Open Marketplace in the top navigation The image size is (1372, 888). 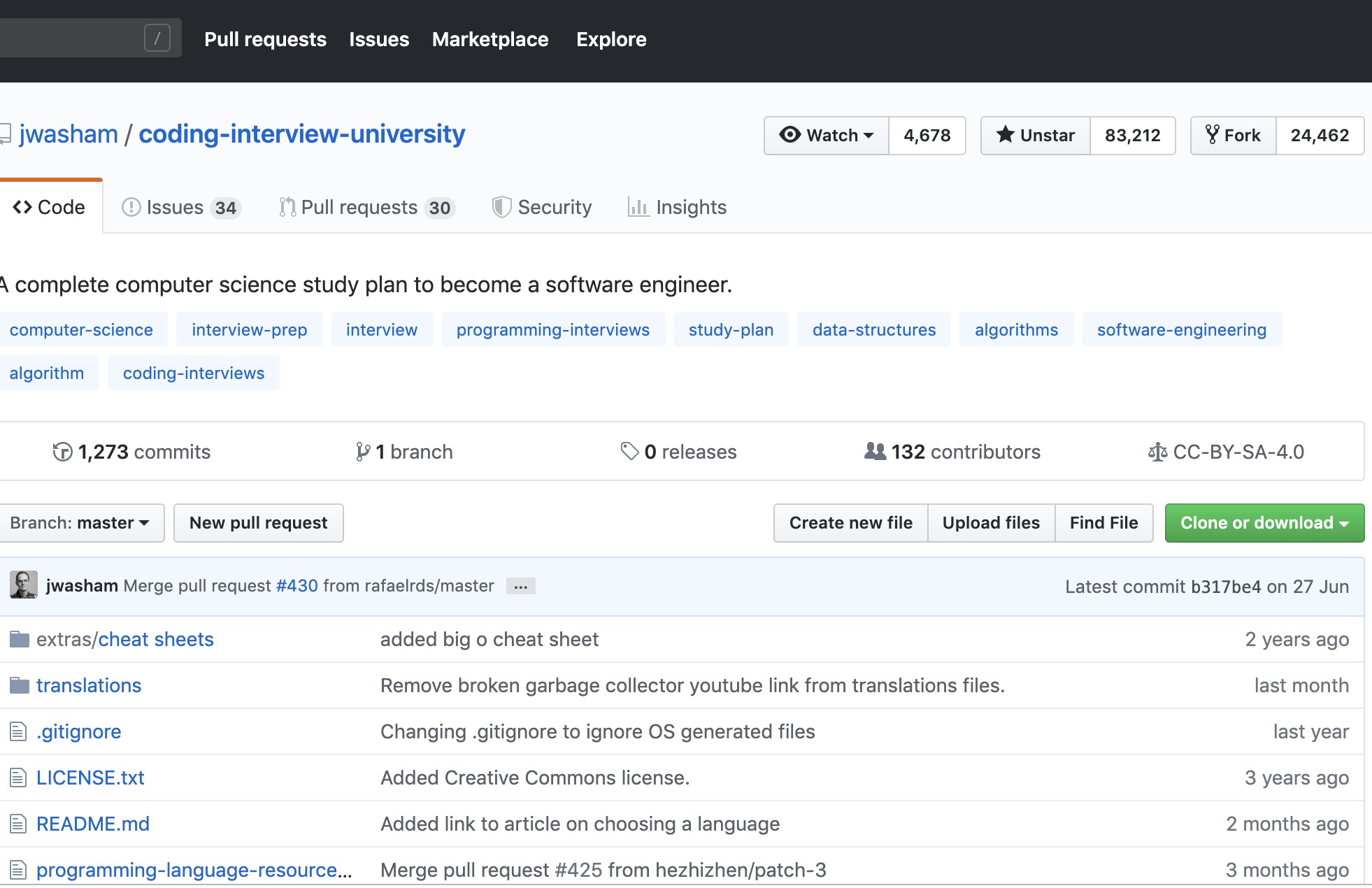tap(490, 39)
